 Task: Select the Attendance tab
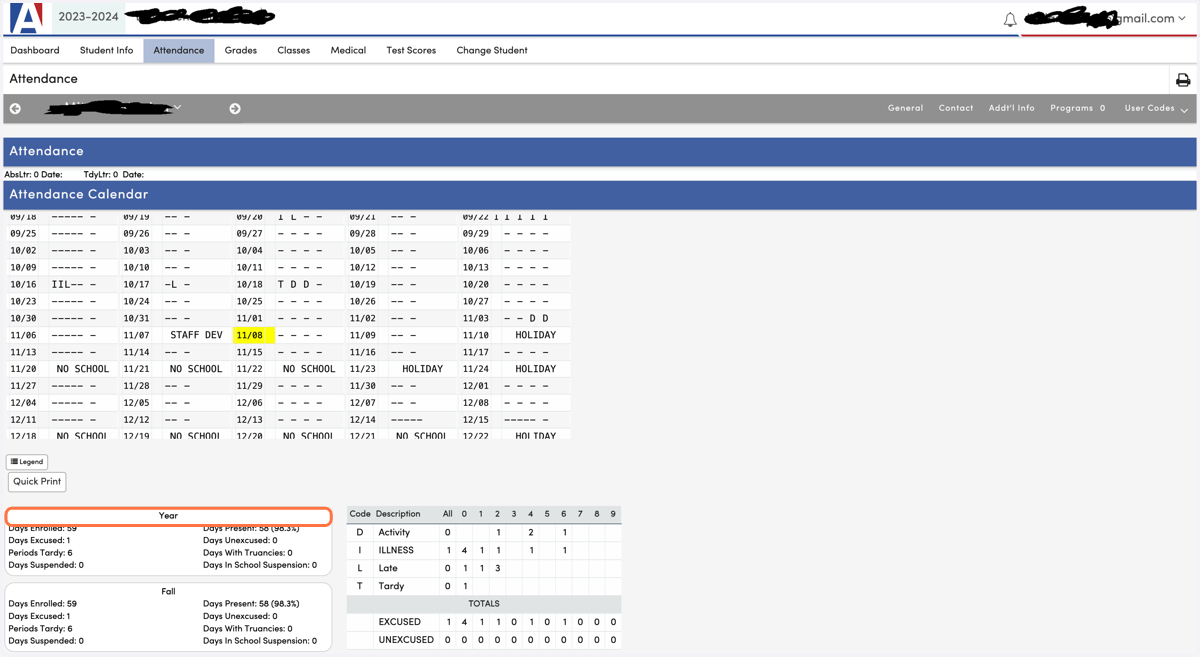tap(179, 50)
